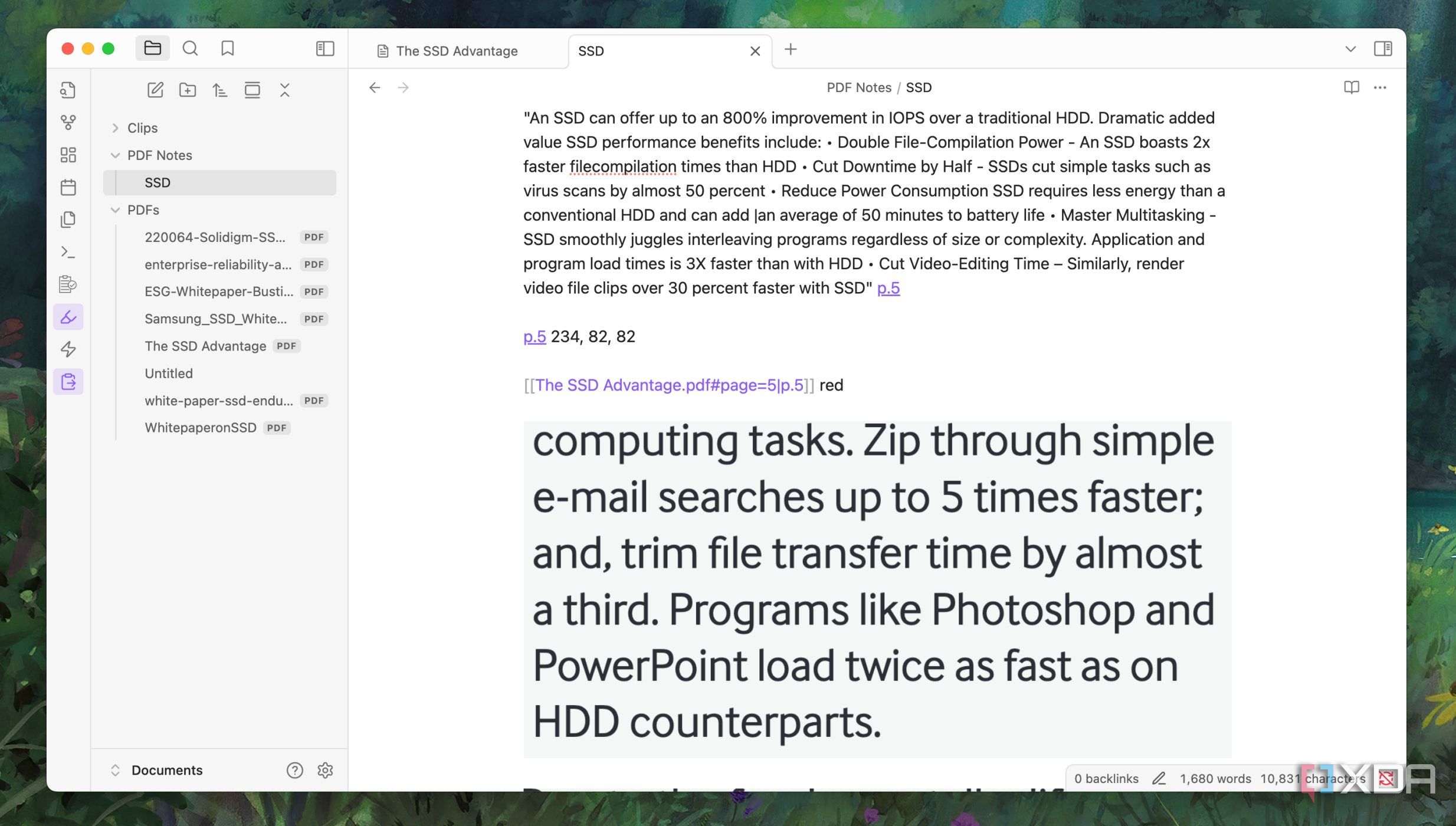The image size is (1456, 826).
Task: Change file sort order
Action: 220,90
